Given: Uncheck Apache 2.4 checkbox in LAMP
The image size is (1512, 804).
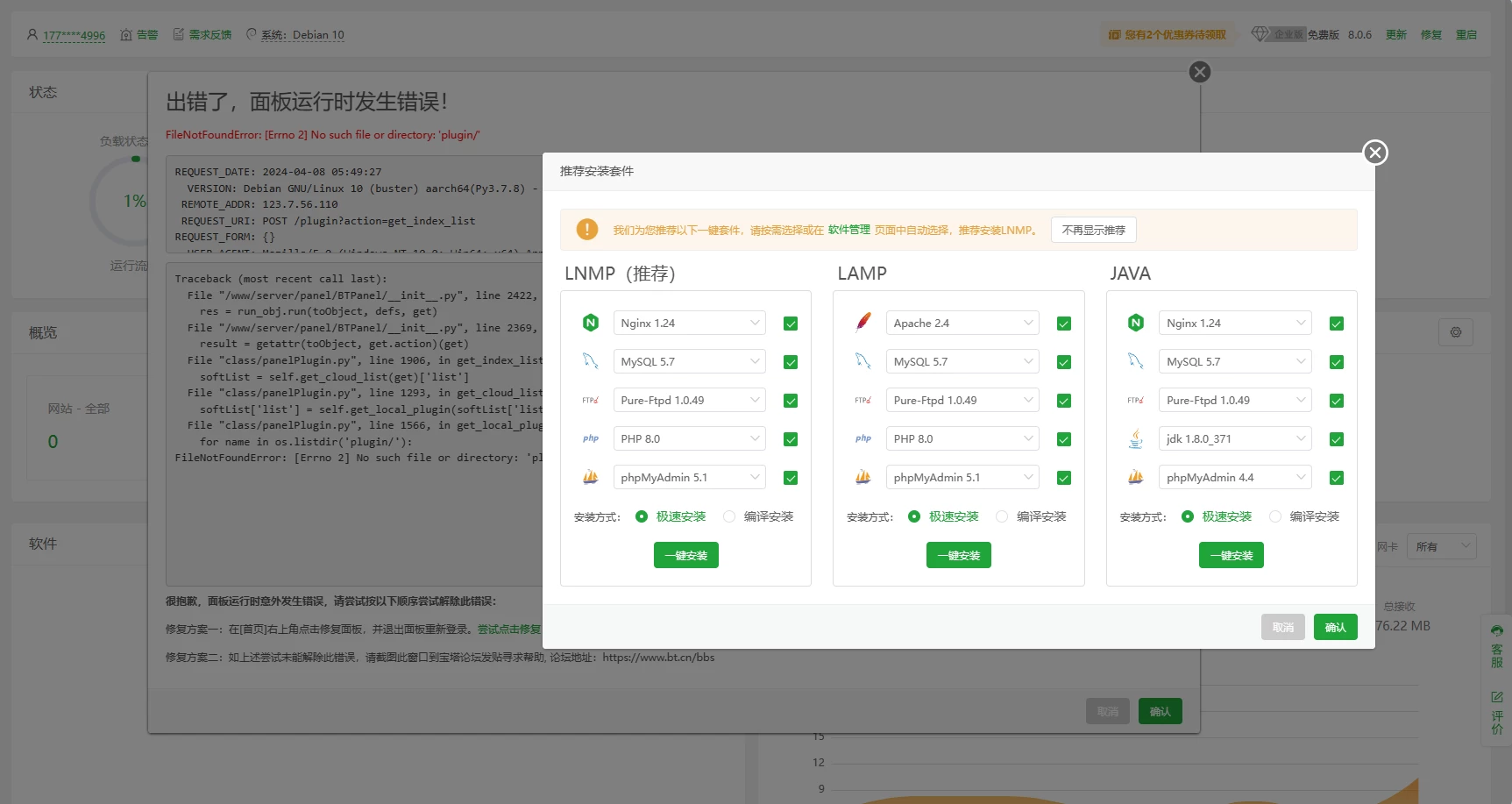Looking at the screenshot, I should [1064, 324].
